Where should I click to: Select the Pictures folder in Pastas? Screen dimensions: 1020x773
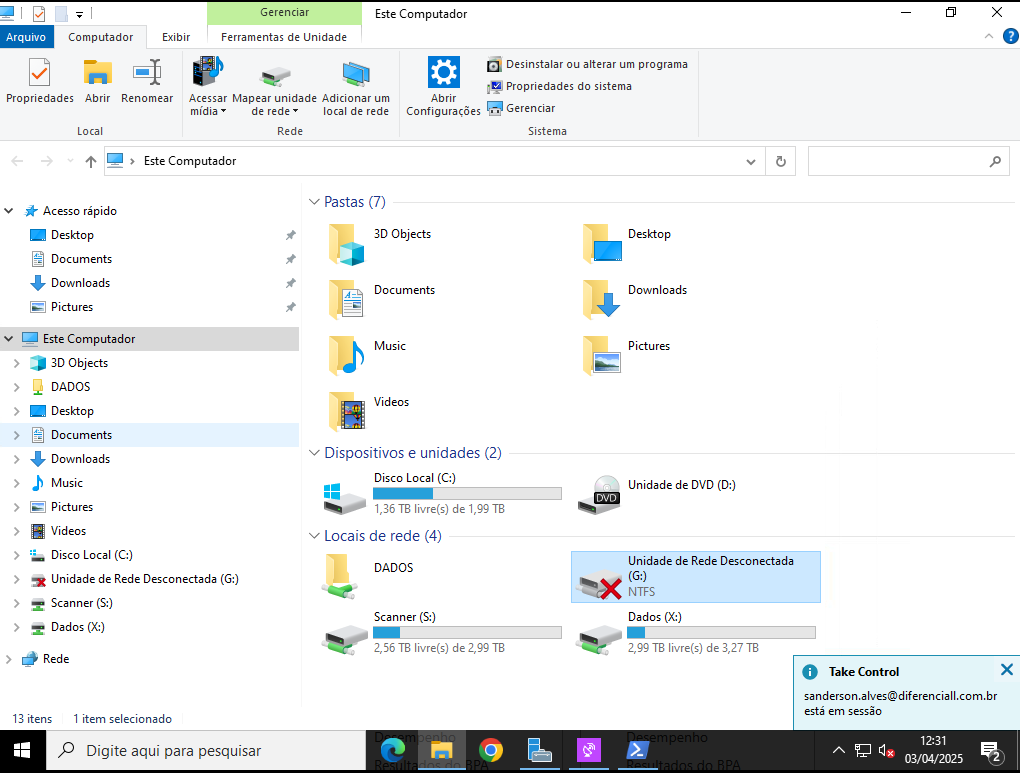coord(627,356)
